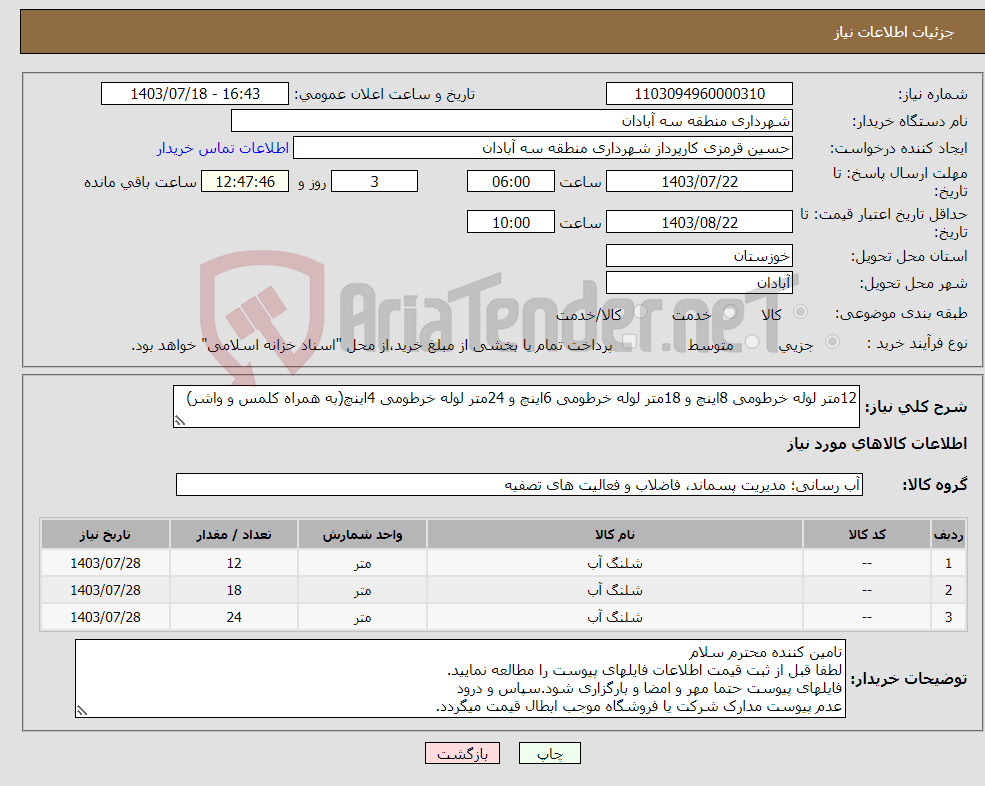Click the province field خوزستان
This screenshot has width=985, height=786.
point(699,256)
